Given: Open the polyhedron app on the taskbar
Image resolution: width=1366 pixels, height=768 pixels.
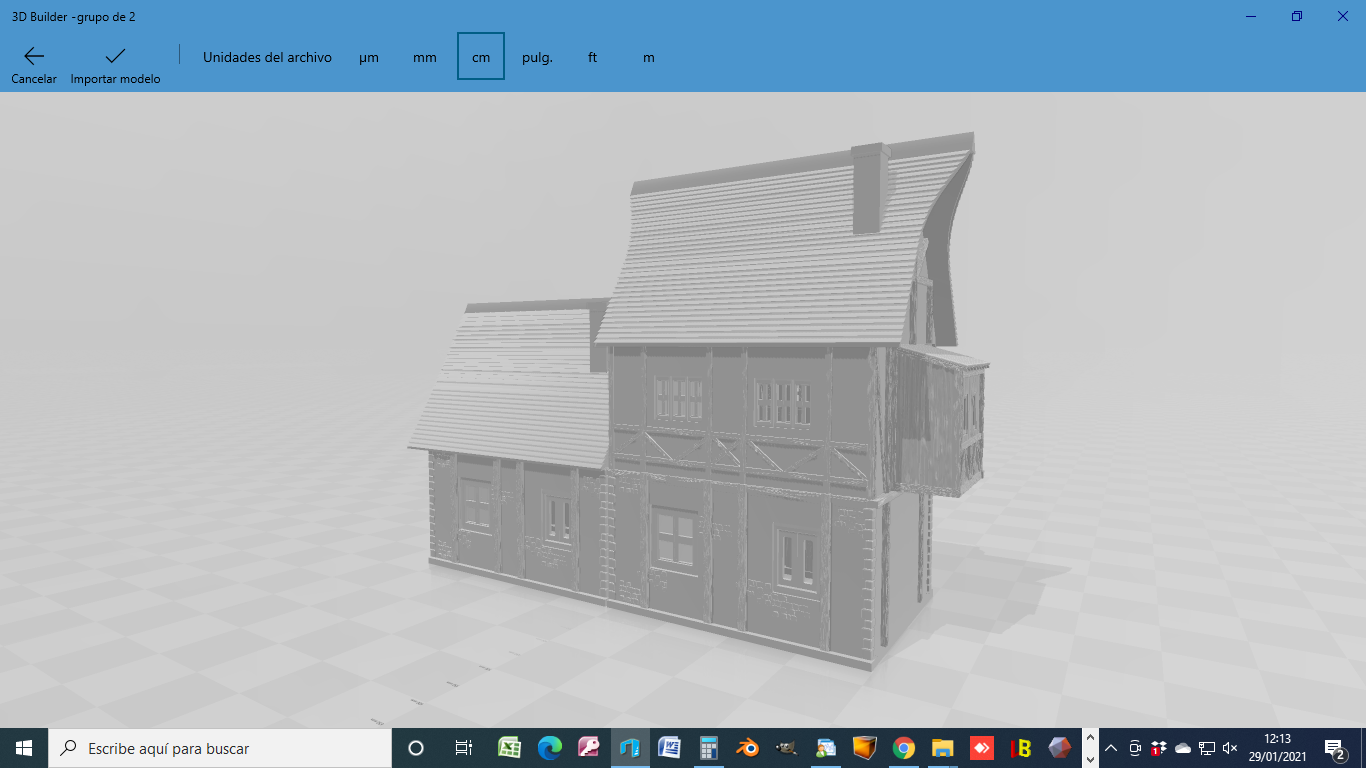Looking at the screenshot, I should pyautogui.click(x=1060, y=748).
